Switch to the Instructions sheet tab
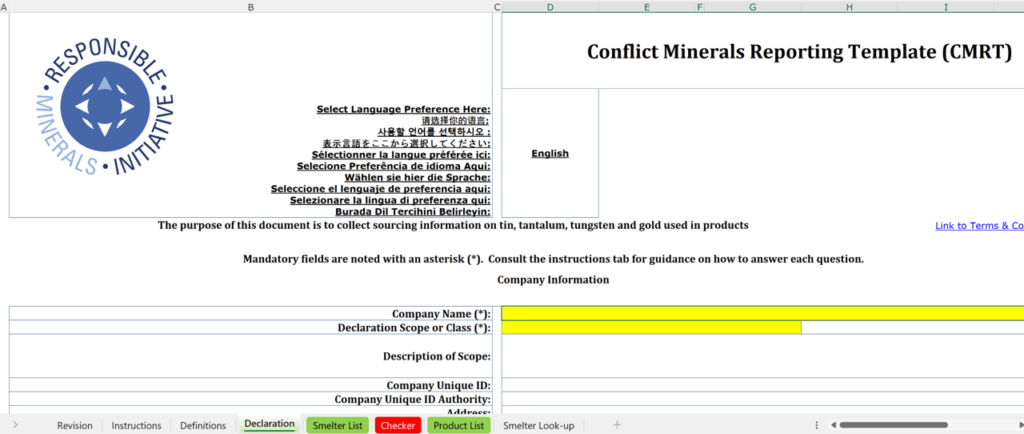The width and height of the screenshot is (1024, 434). (136, 426)
